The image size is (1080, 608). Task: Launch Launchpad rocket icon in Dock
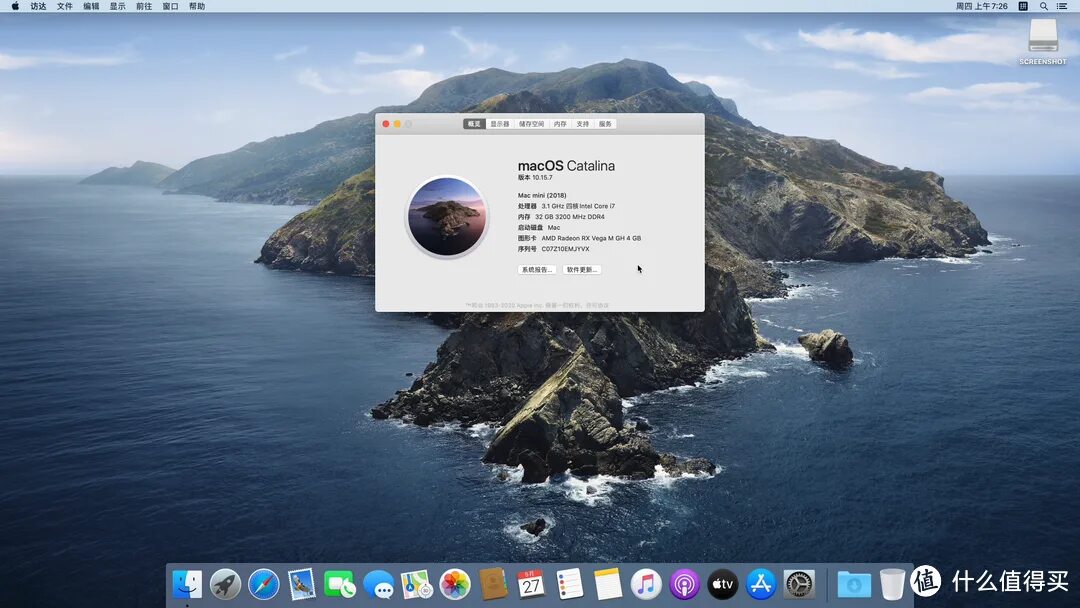pyautogui.click(x=225, y=585)
